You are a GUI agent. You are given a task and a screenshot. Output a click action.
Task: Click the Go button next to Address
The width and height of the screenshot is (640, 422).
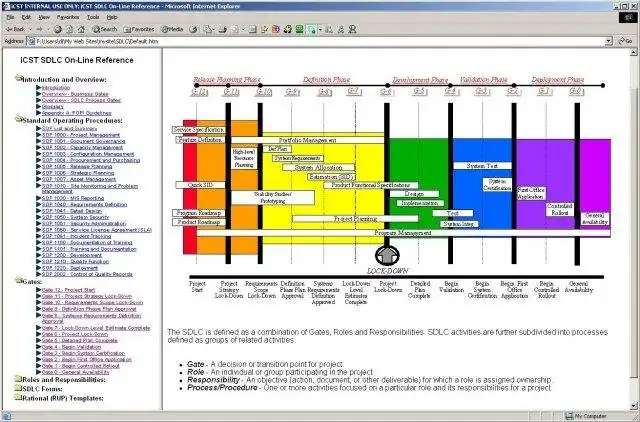click(x=625, y=41)
